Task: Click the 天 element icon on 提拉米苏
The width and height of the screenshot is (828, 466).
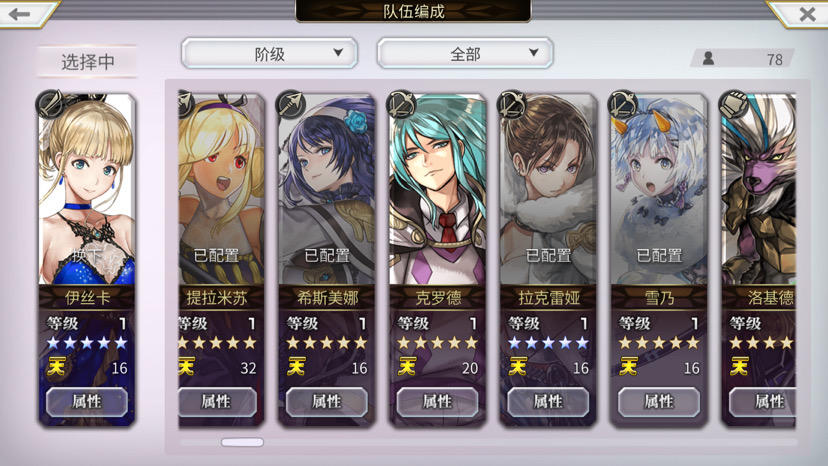Action: [186, 366]
